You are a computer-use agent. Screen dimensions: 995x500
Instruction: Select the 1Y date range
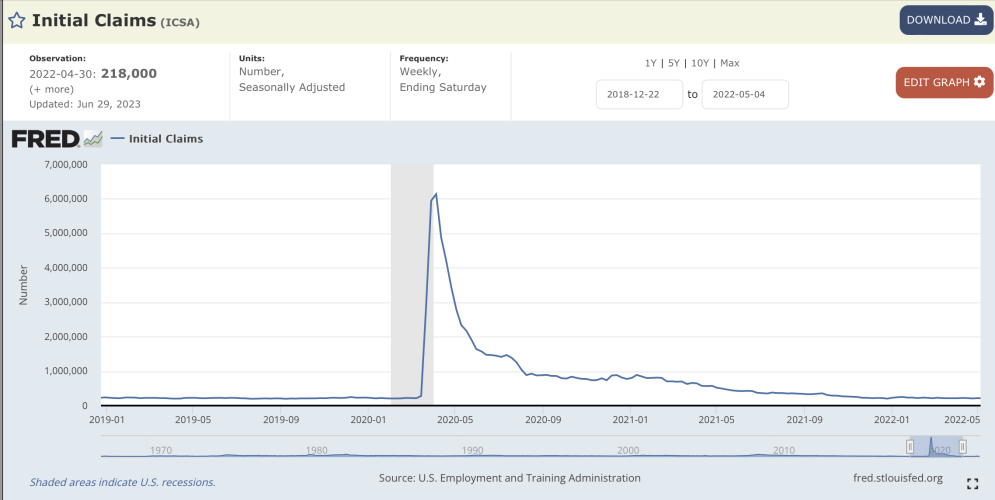(x=650, y=63)
